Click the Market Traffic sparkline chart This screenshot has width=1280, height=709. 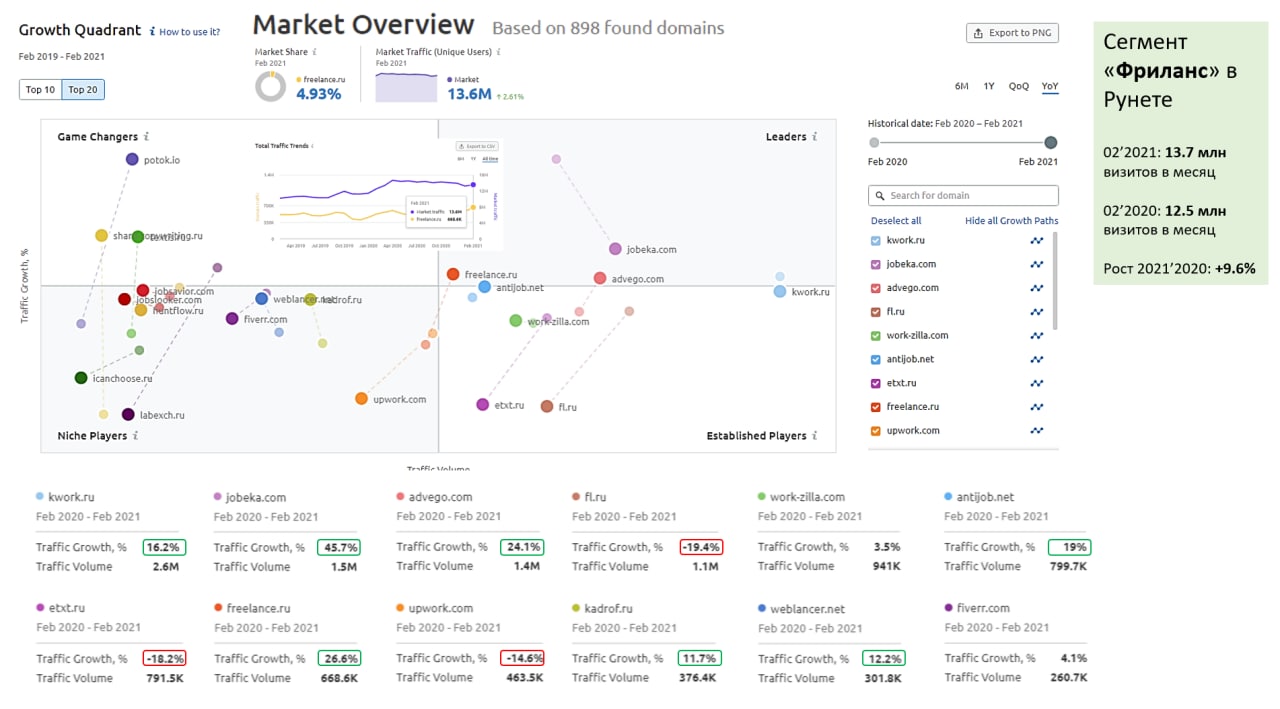(407, 86)
